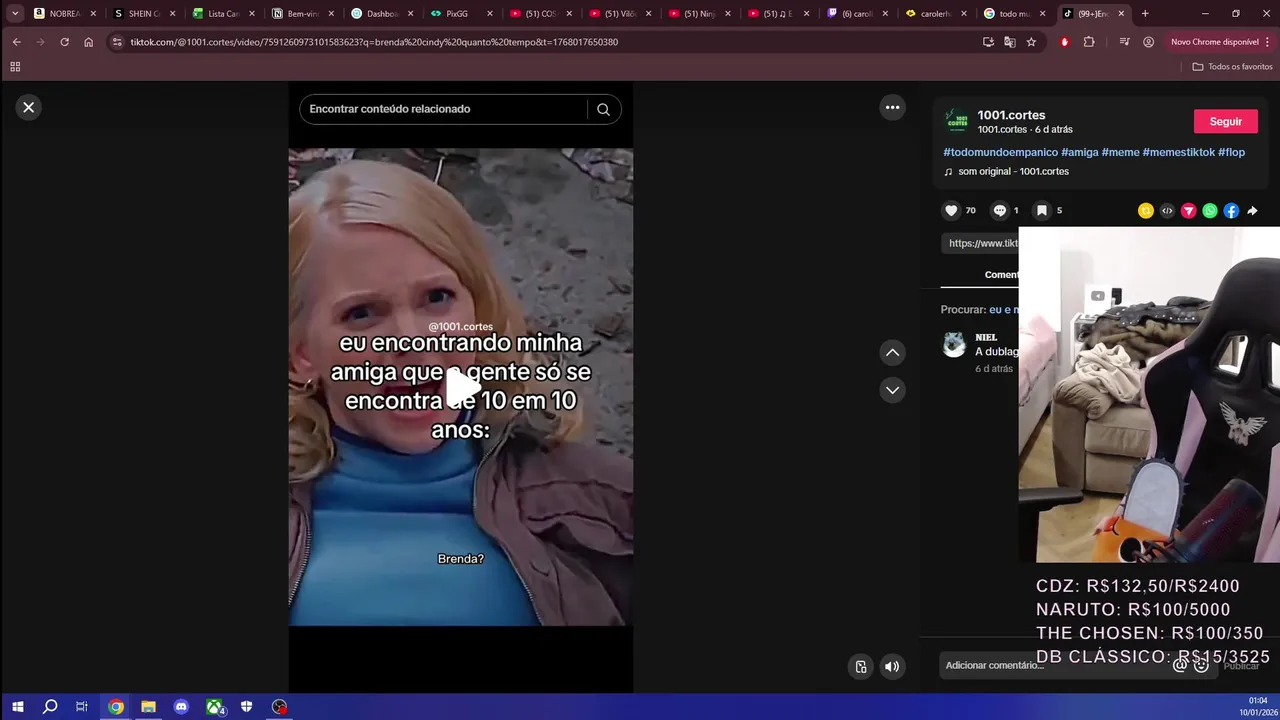Focus the Encontrar conteúdo relacionado search field
Screen dimensions: 1280x720
click(445, 109)
